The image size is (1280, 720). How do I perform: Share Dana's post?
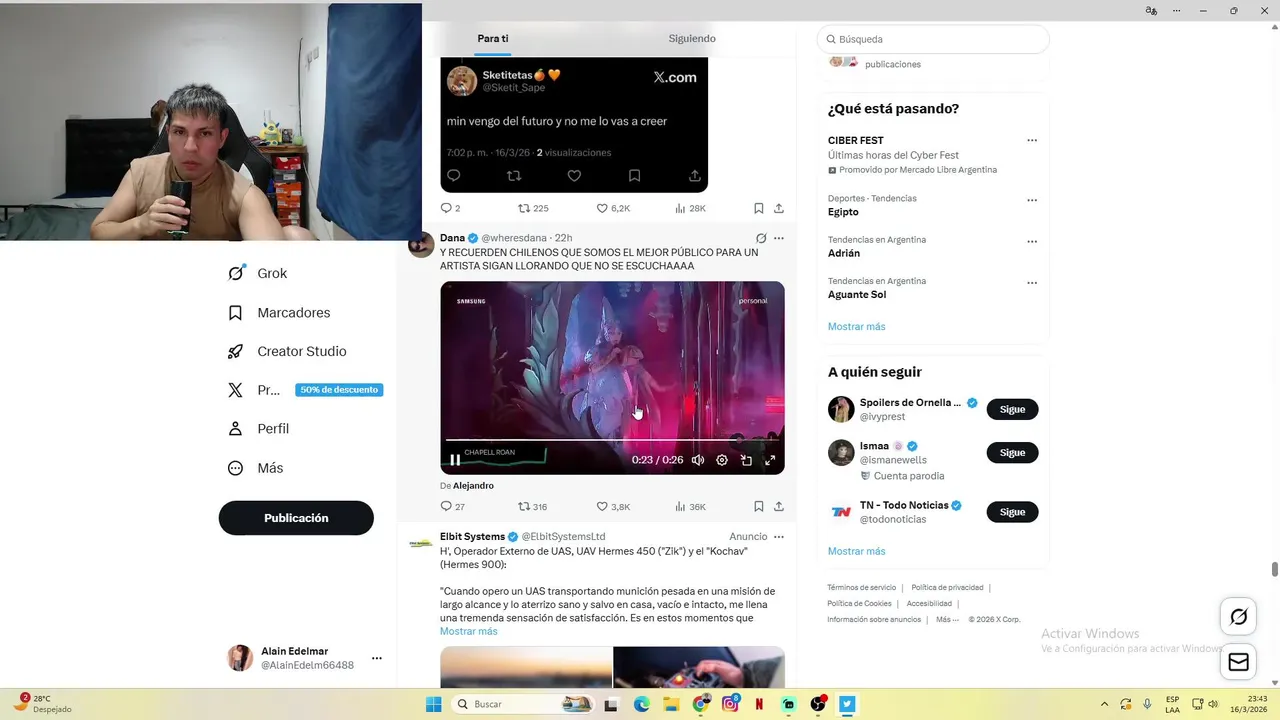click(779, 507)
